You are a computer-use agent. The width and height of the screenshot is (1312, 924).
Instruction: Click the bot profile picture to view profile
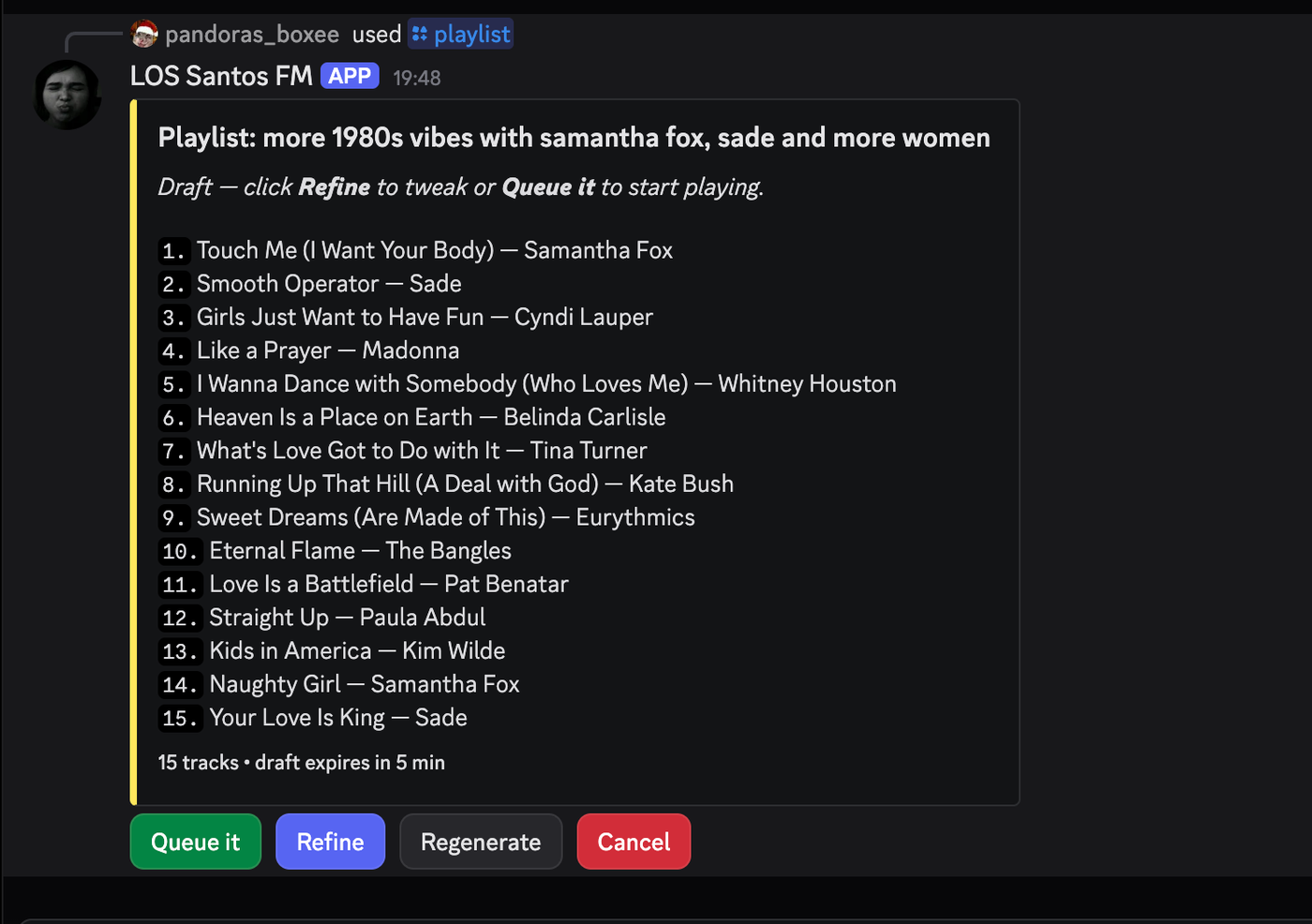click(x=67, y=94)
